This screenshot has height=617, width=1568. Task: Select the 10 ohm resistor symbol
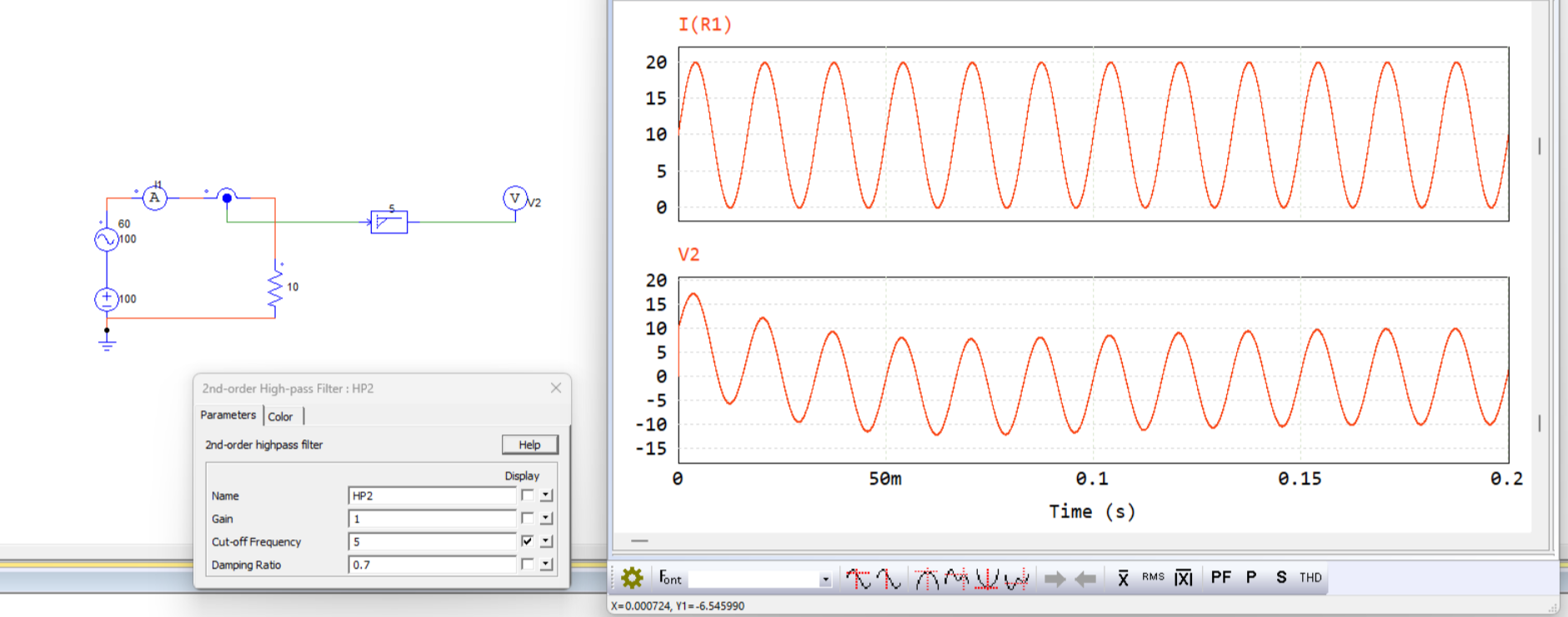[x=275, y=288]
